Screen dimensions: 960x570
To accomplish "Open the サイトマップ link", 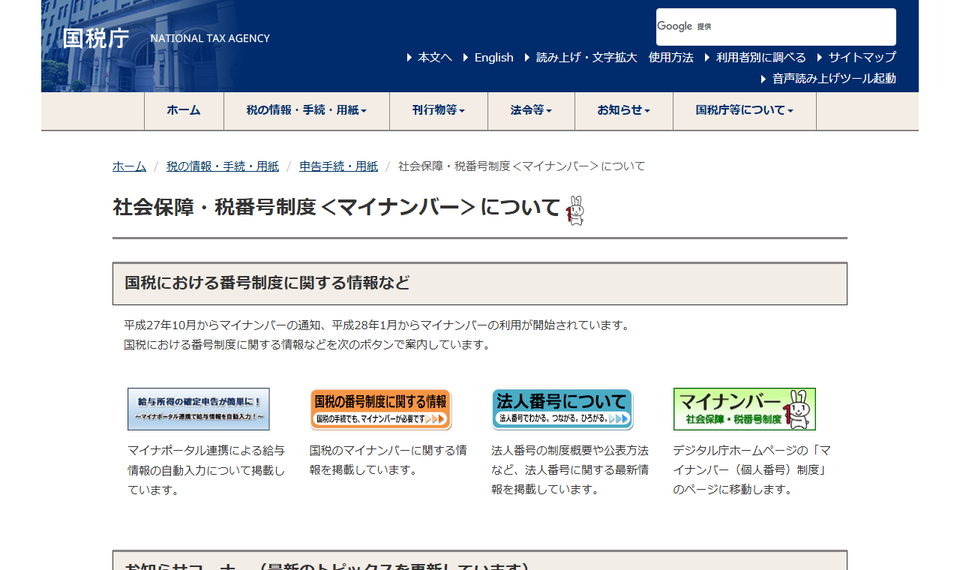I will [862, 58].
